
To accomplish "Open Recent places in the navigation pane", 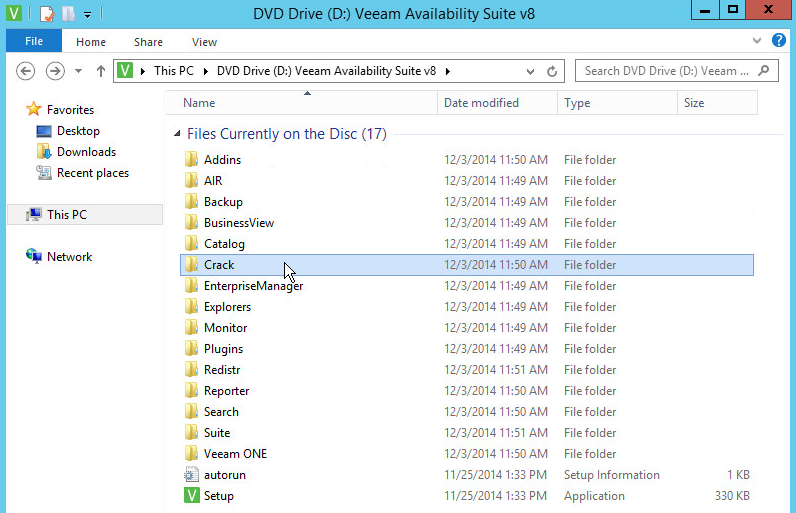I will [x=93, y=173].
